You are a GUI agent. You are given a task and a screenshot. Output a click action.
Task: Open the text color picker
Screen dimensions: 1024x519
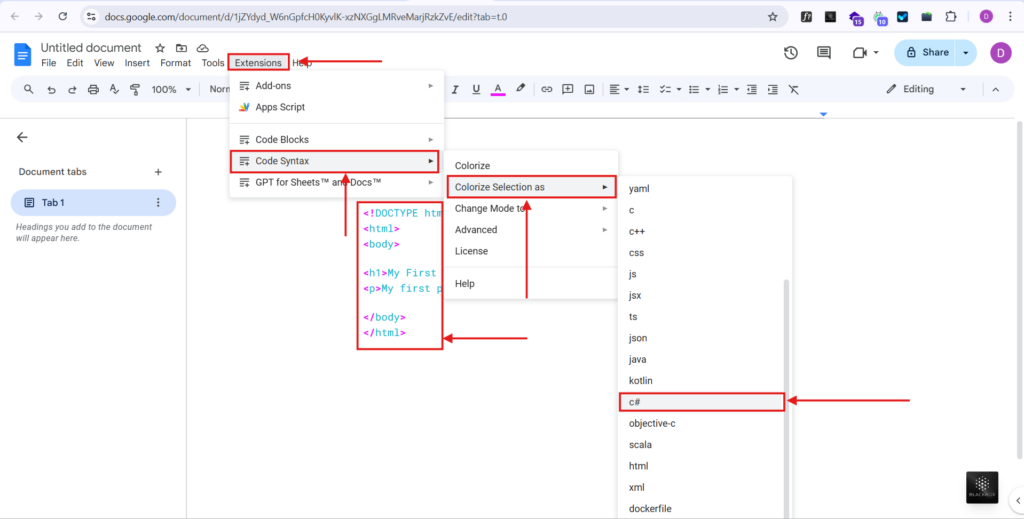(498, 89)
